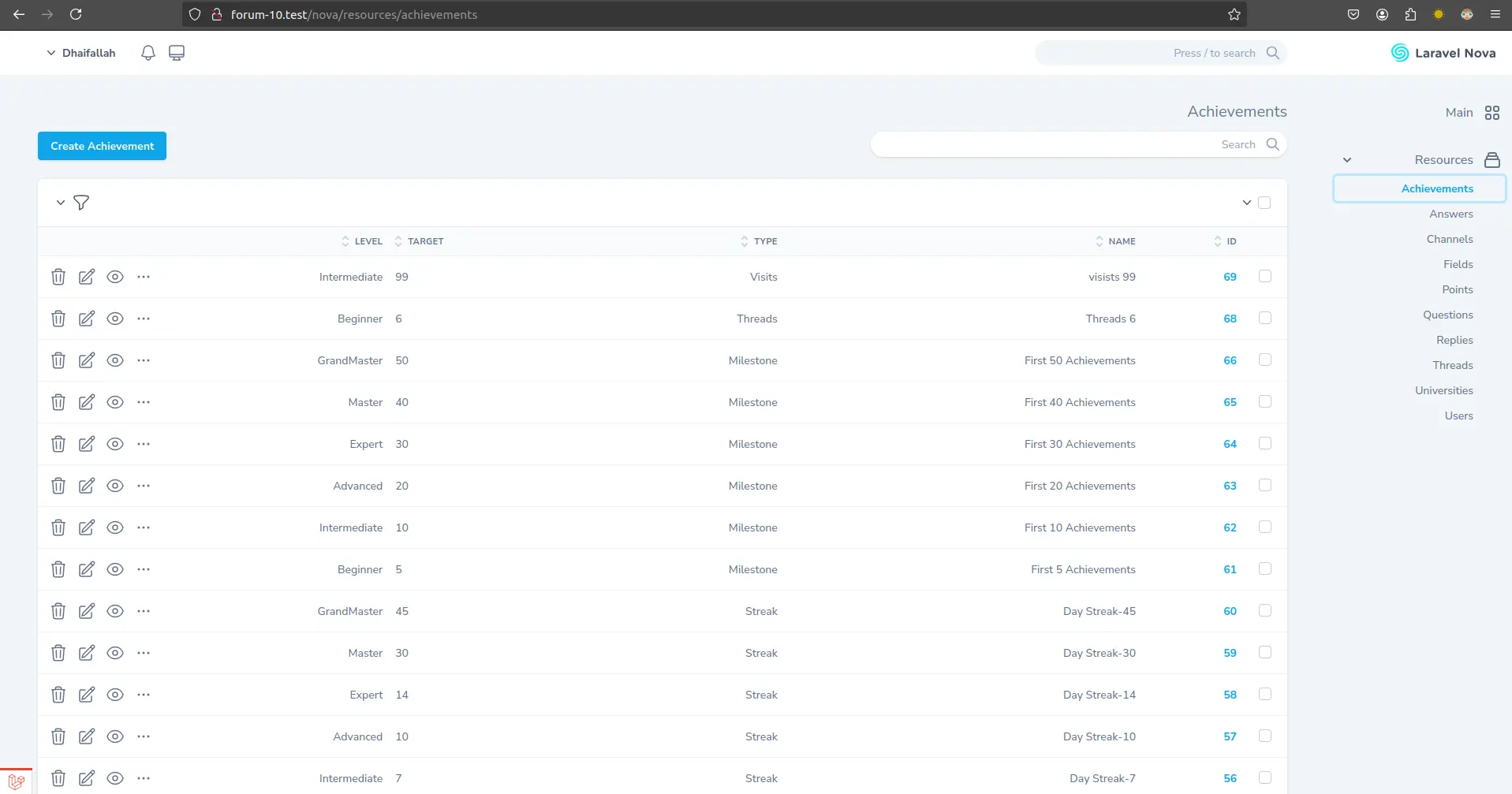
Task: Toggle the select-all checkbox in table header
Action: pos(1264,203)
